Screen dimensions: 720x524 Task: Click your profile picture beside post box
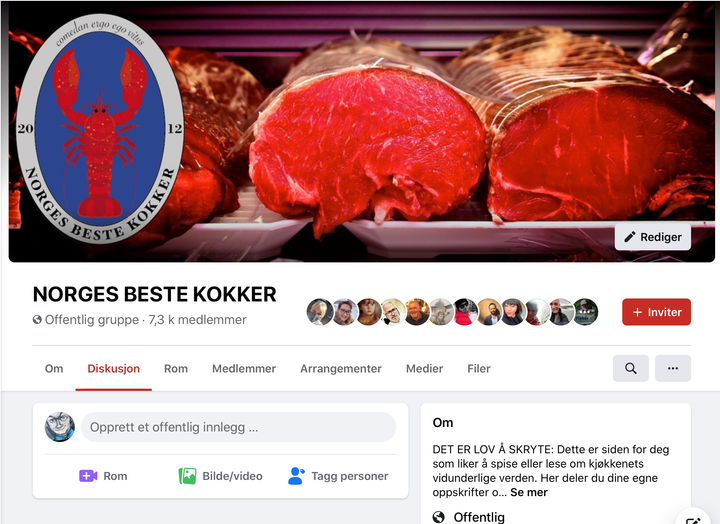tap(60, 427)
